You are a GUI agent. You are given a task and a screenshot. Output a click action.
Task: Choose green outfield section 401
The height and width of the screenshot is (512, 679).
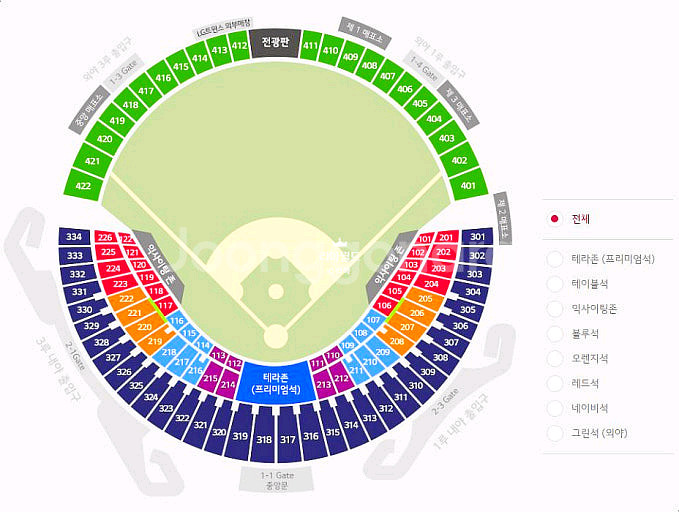467,185
